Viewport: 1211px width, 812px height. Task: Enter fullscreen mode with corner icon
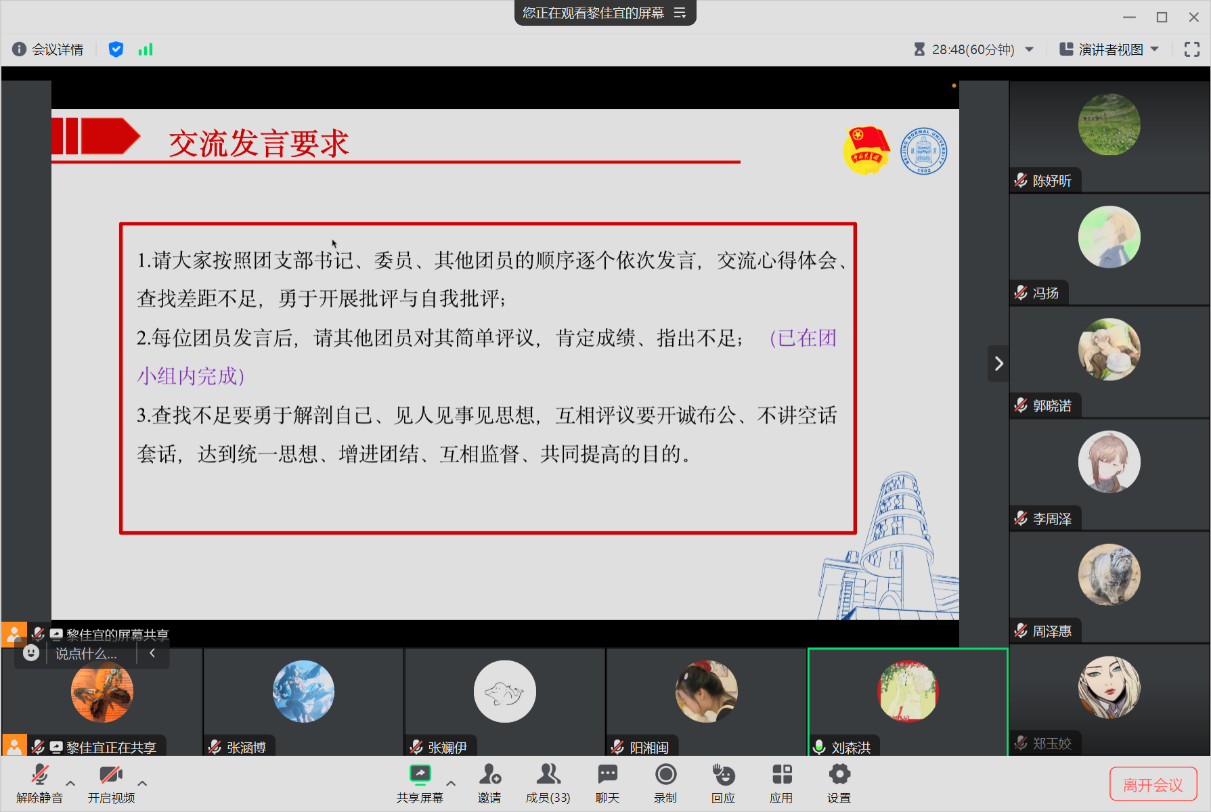[x=1190, y=47]
